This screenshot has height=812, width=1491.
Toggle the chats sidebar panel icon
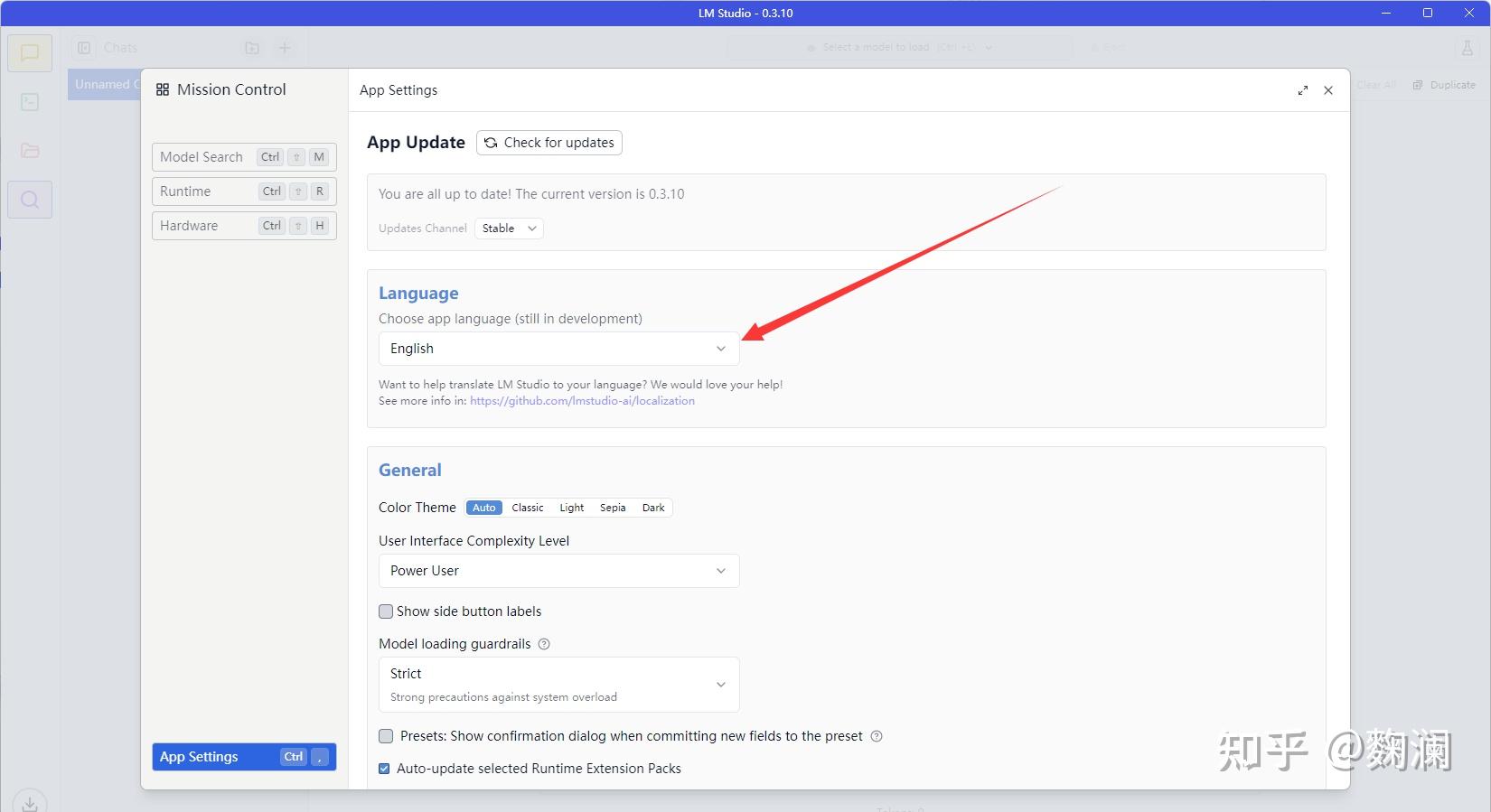[84, 48]
